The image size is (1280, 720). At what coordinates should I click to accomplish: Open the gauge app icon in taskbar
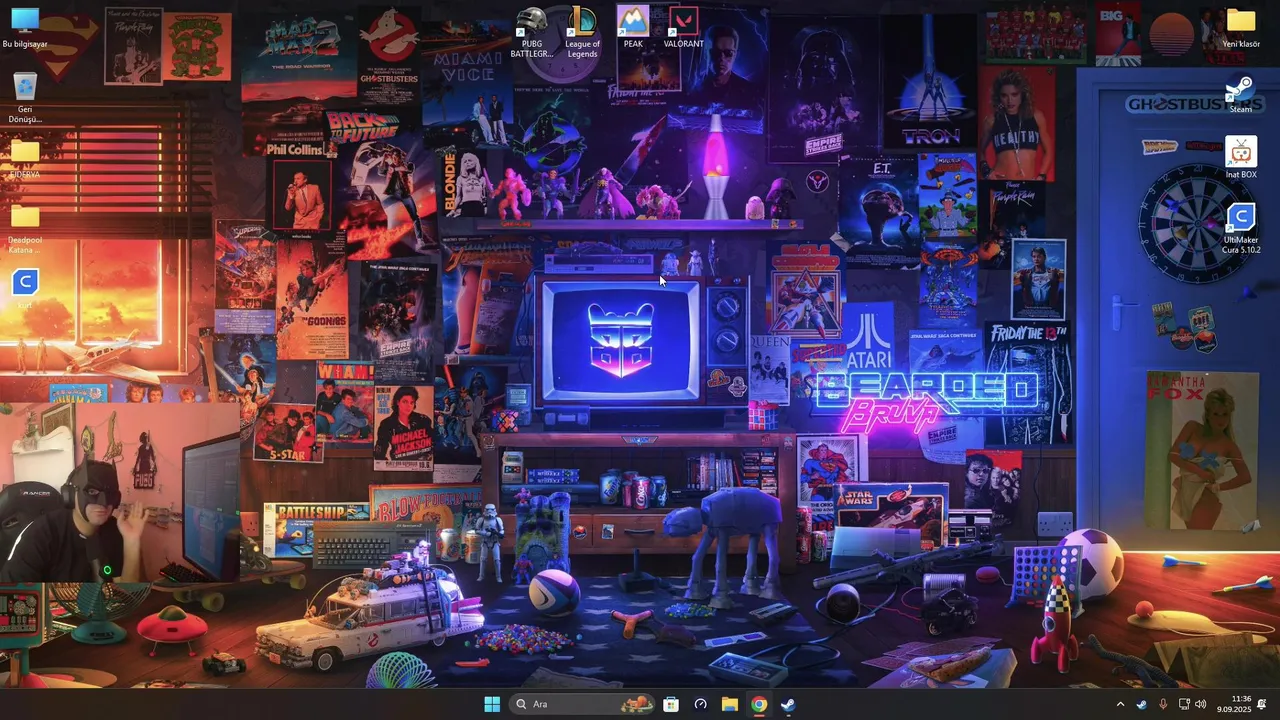(x=700, y=704)
